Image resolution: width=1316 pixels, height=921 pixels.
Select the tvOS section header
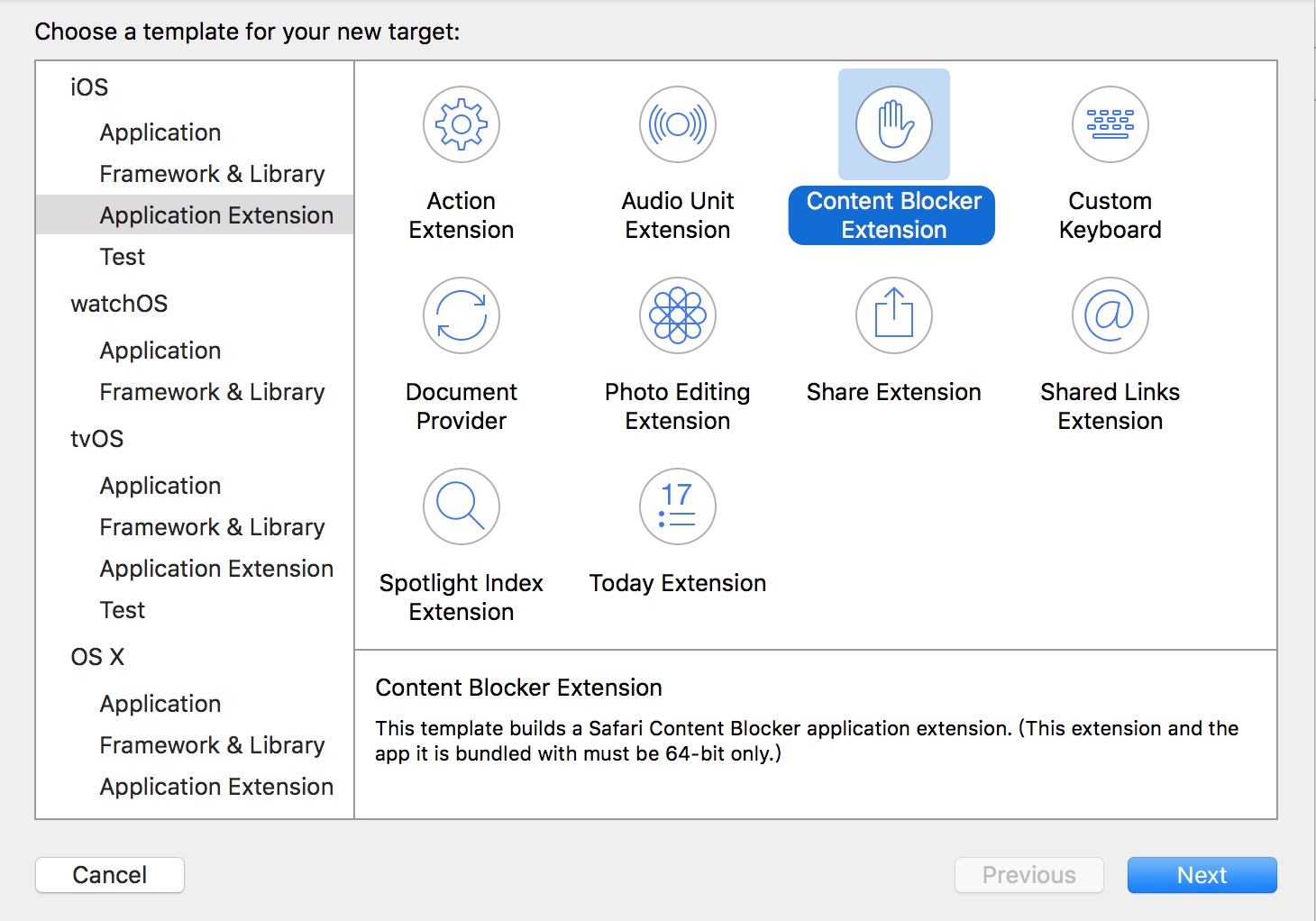(x=96, y=439)
